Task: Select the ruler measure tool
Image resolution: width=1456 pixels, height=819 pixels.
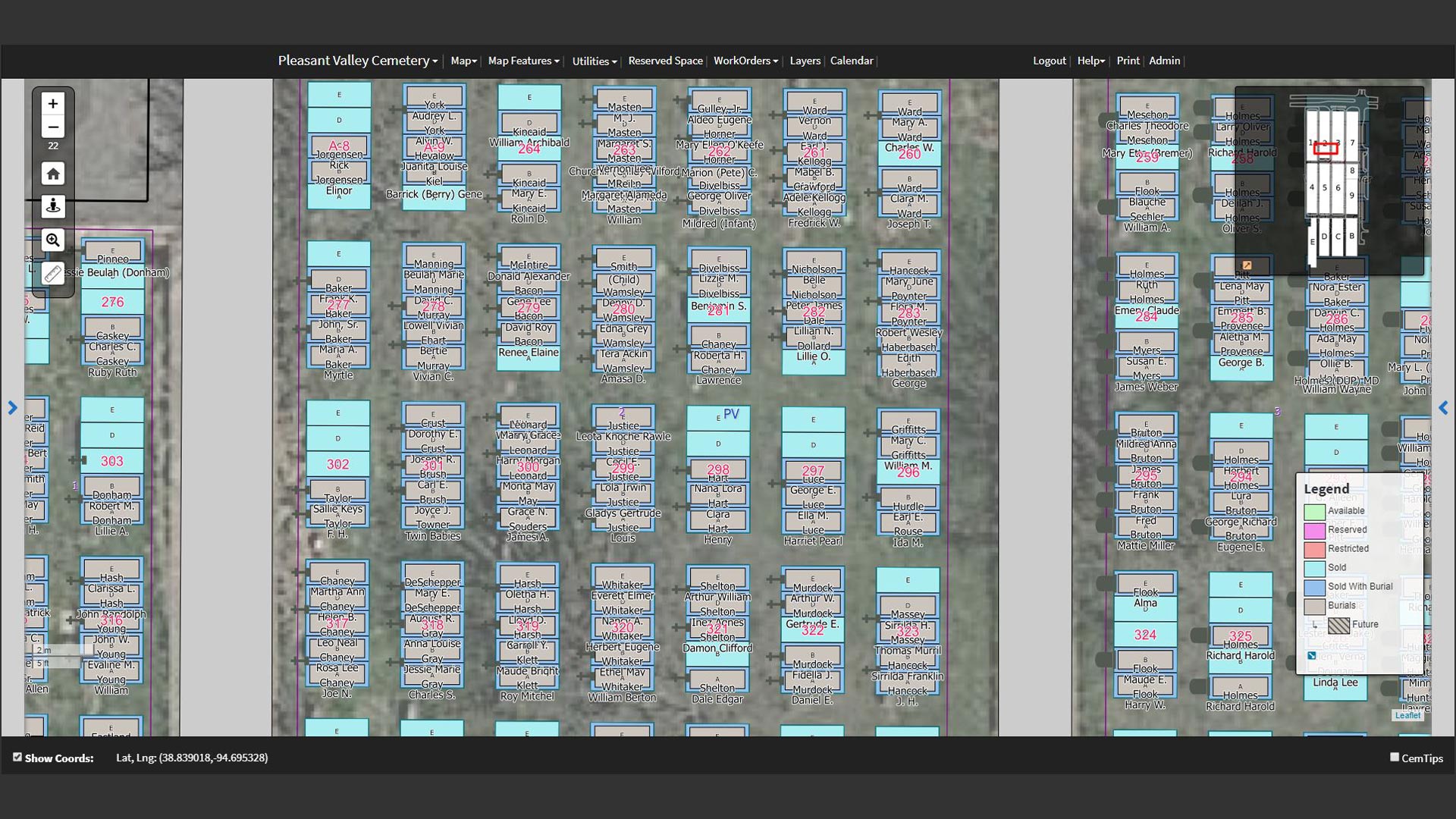Action: [52, 274]
